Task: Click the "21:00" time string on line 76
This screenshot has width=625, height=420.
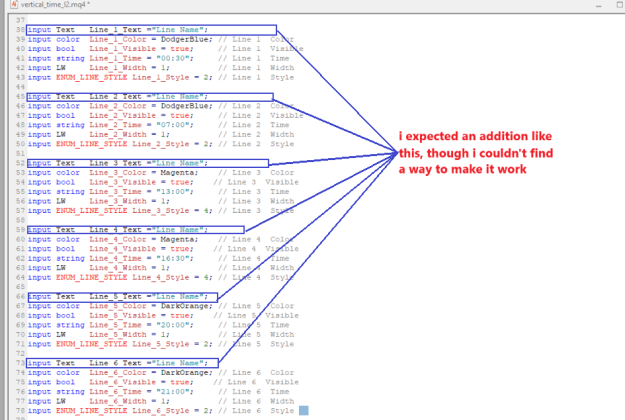Action: coord(173,392)
